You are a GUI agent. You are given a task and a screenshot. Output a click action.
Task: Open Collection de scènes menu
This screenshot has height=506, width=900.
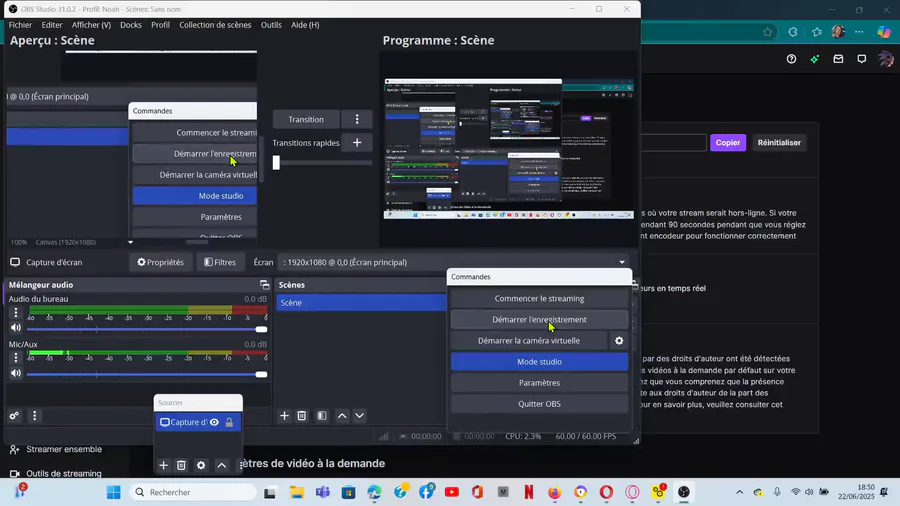point(215,25)
